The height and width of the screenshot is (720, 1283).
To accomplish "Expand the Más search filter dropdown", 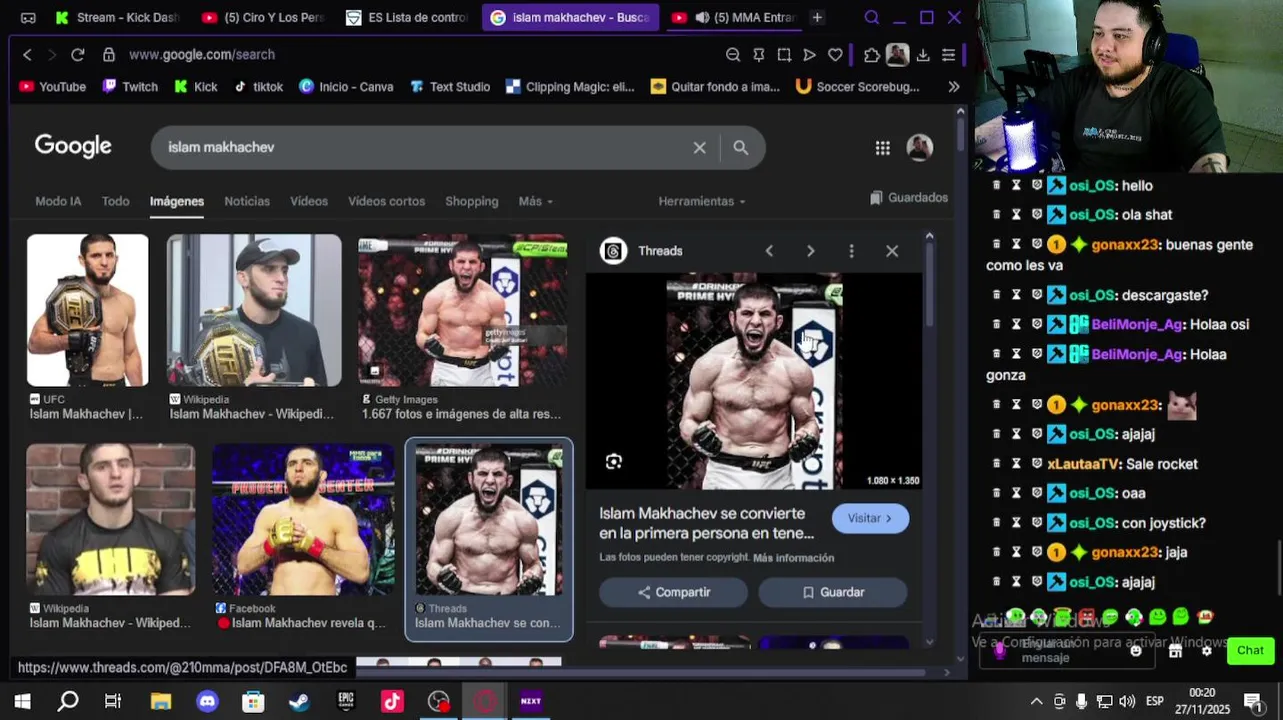I will [x=535, y=201].
